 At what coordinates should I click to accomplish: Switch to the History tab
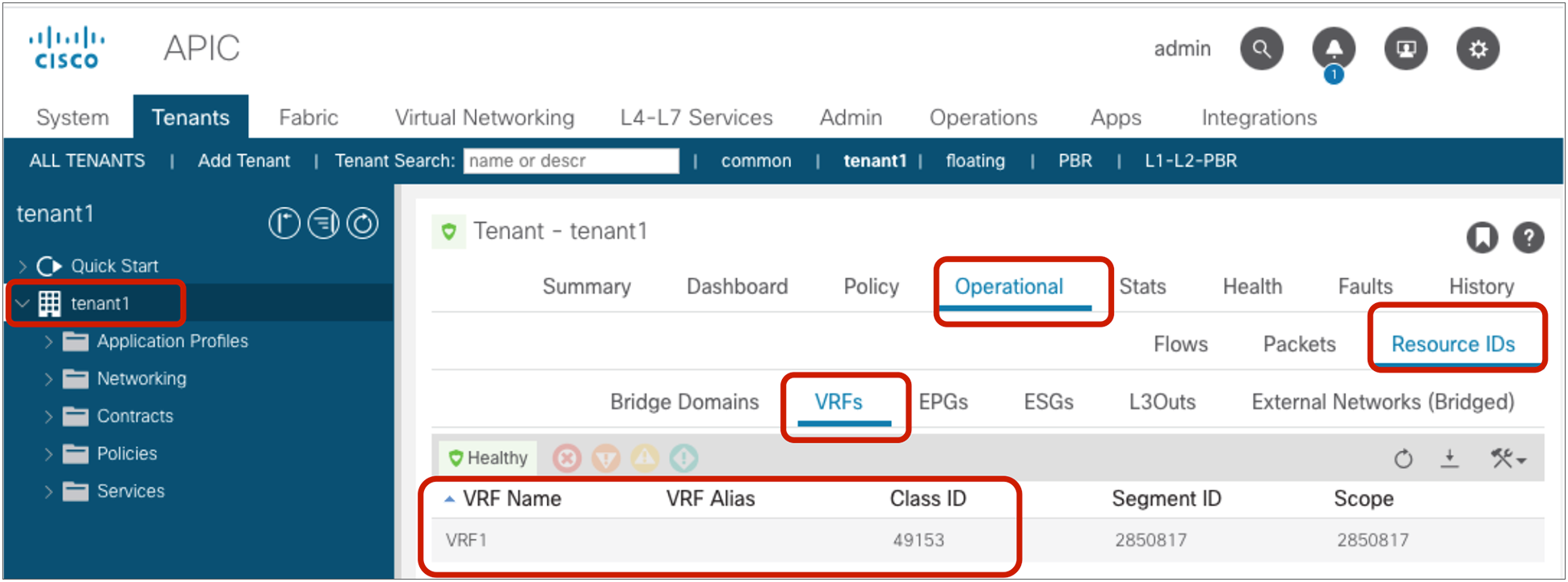[1482, 287]
